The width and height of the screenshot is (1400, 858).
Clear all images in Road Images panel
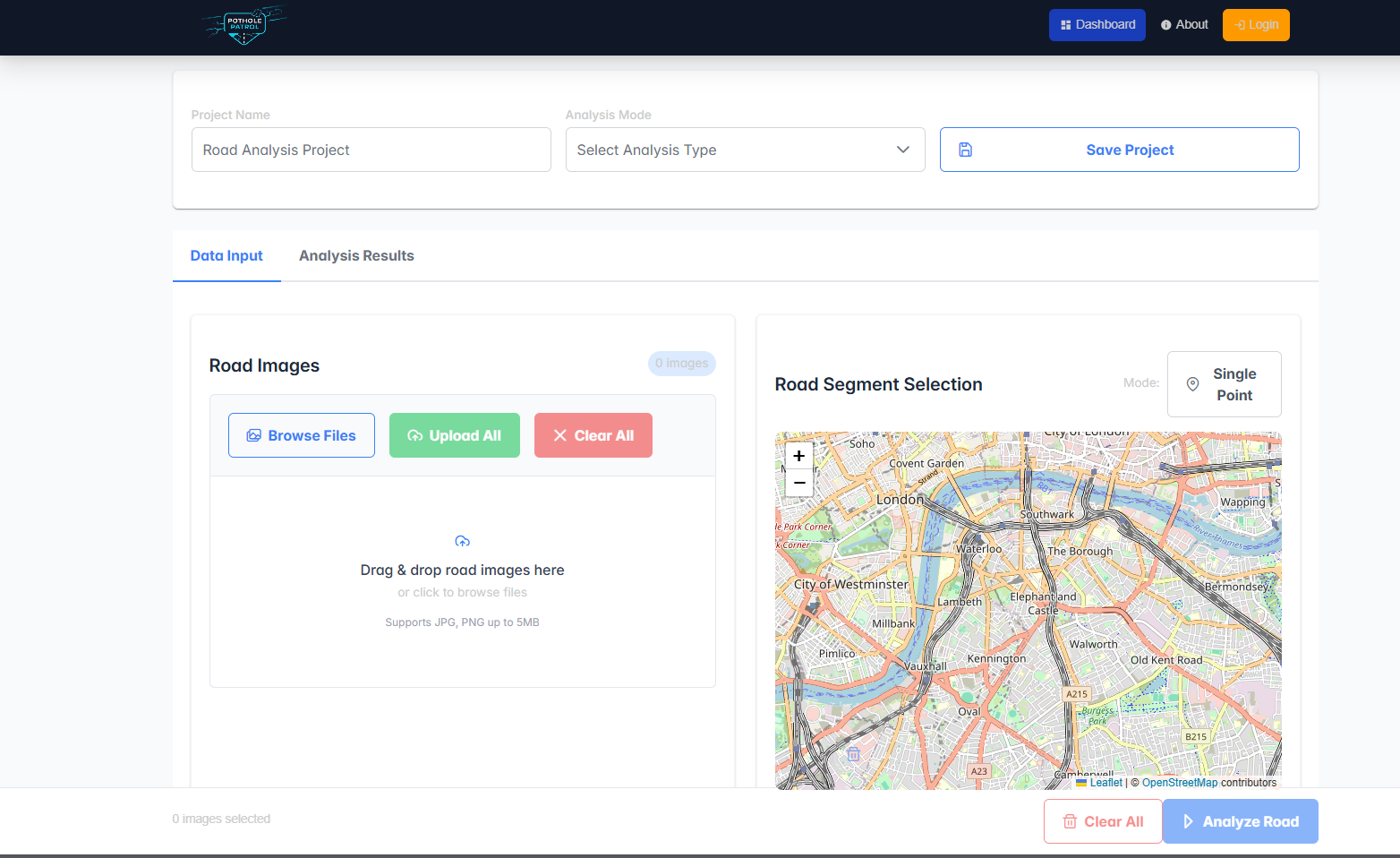593,435
